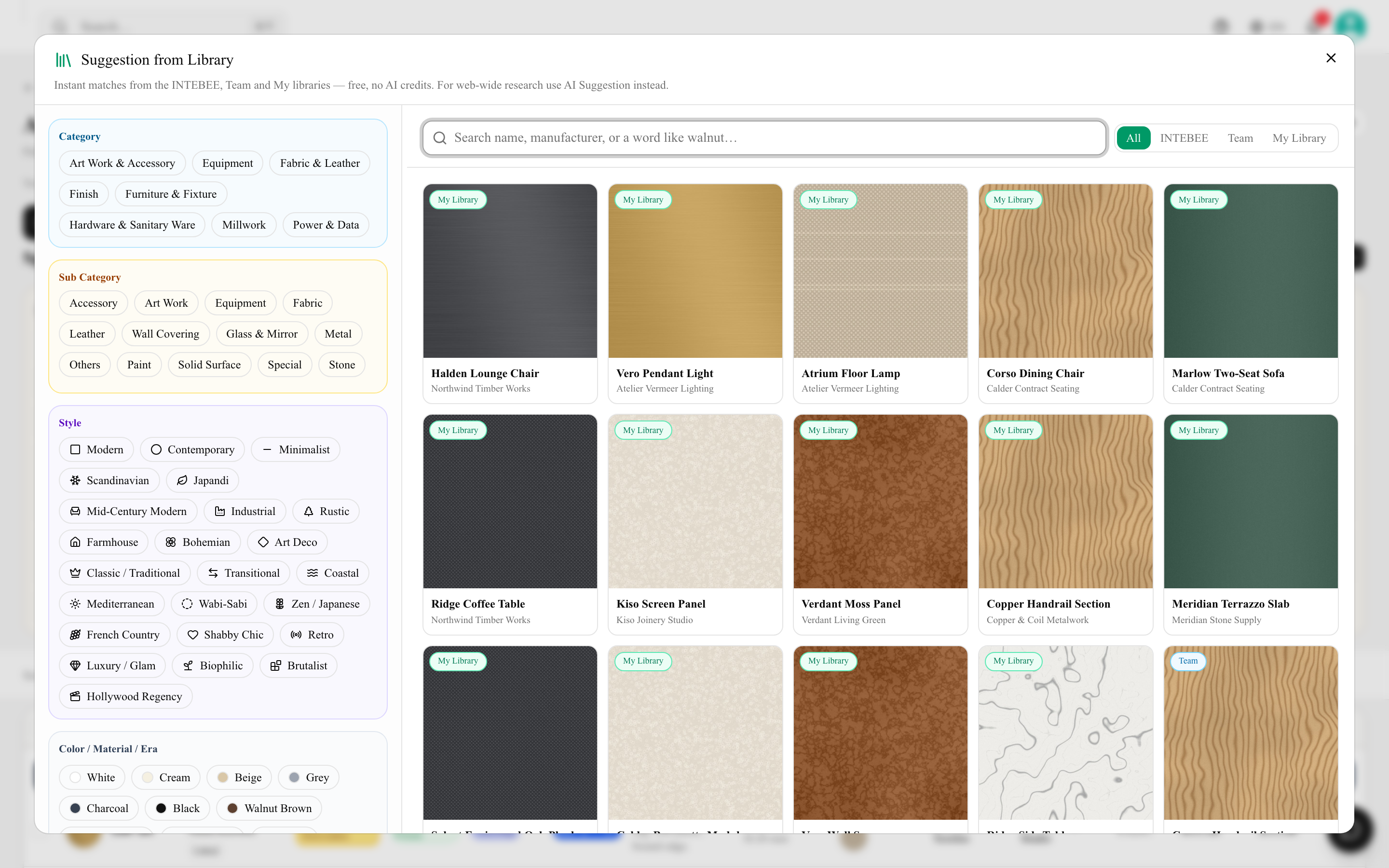Click the search field for name or manufacturer

[x=763, y=138]
